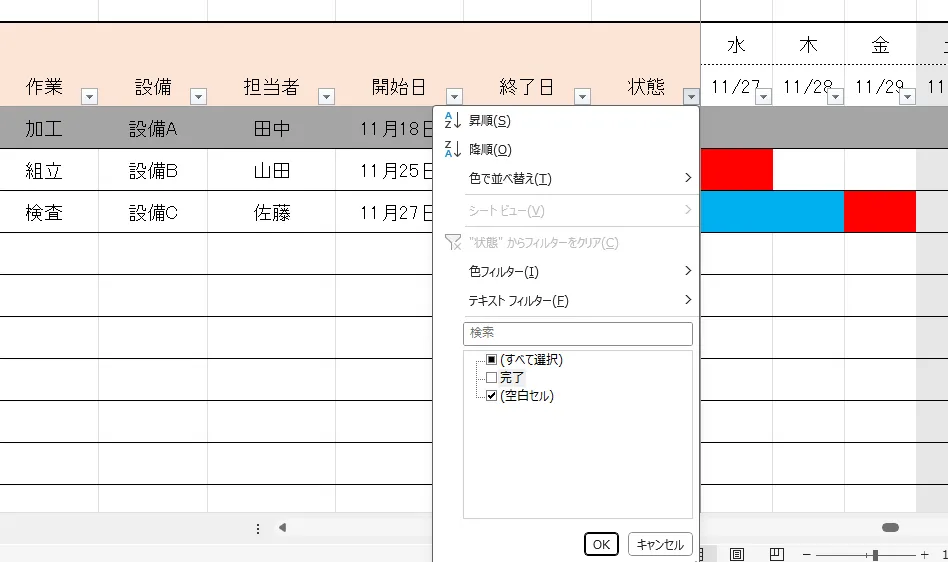Image resolution: width=948 pixels, height=562 pixels.
Task: Select the 設備A cell
Action: [153, 128]
